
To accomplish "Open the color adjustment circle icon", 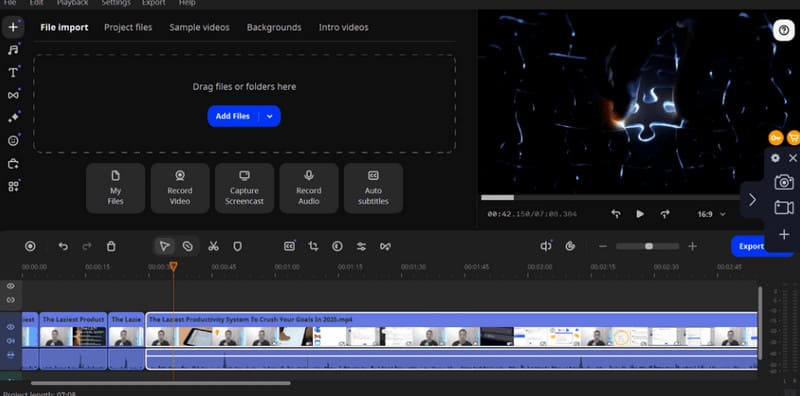I will pyautogui.click(x=337, y=246).
